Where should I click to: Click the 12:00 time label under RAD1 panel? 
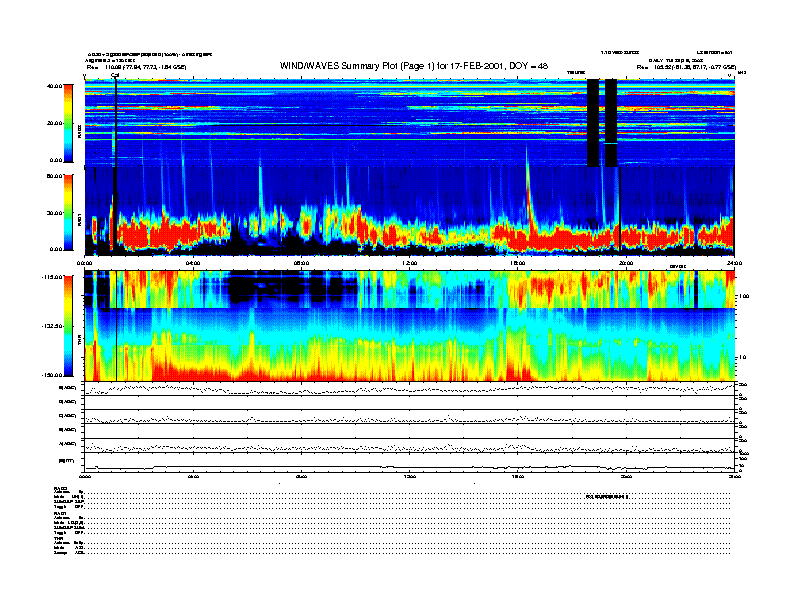[410, 263]
